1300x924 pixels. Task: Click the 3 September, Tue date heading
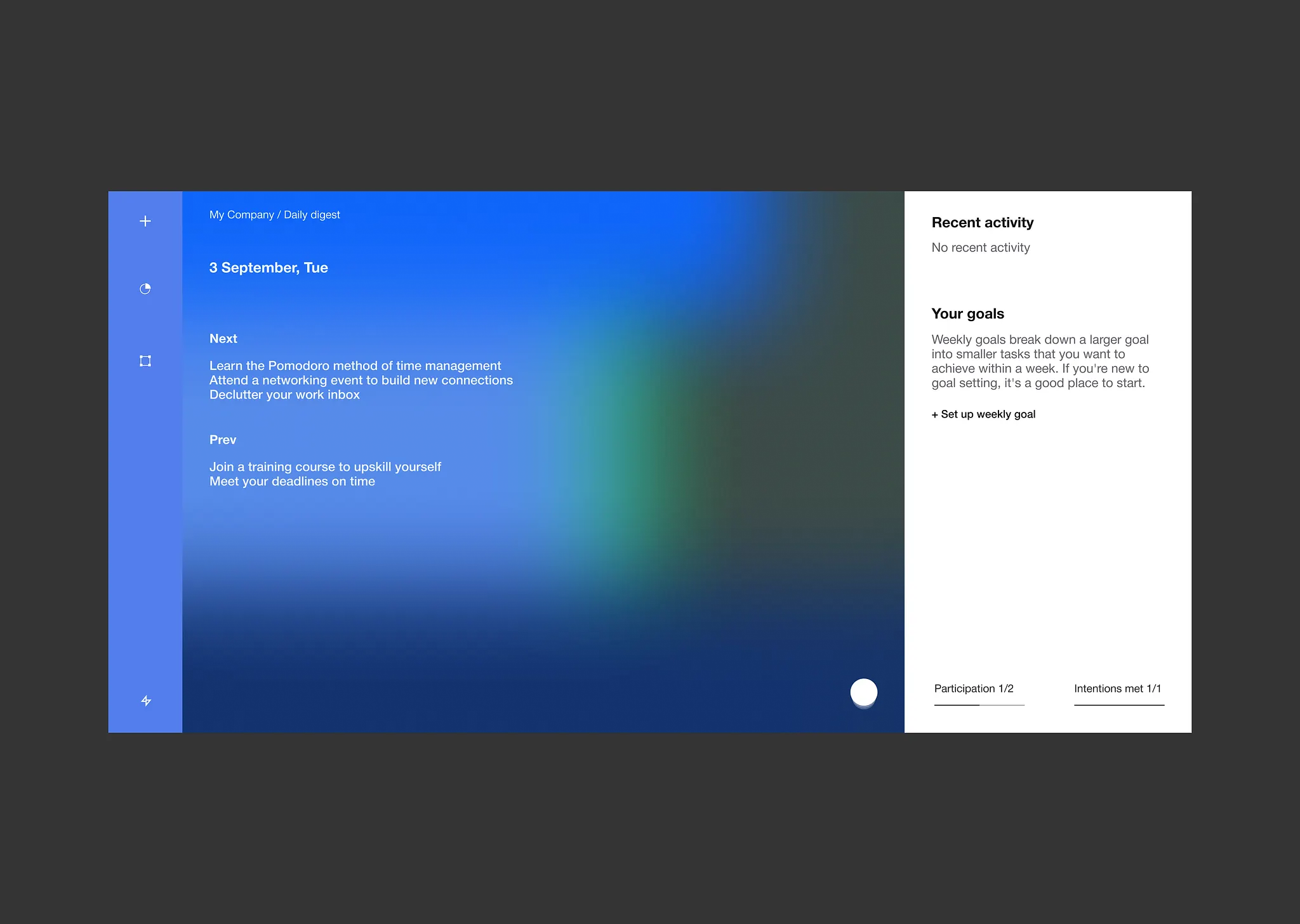269,268
